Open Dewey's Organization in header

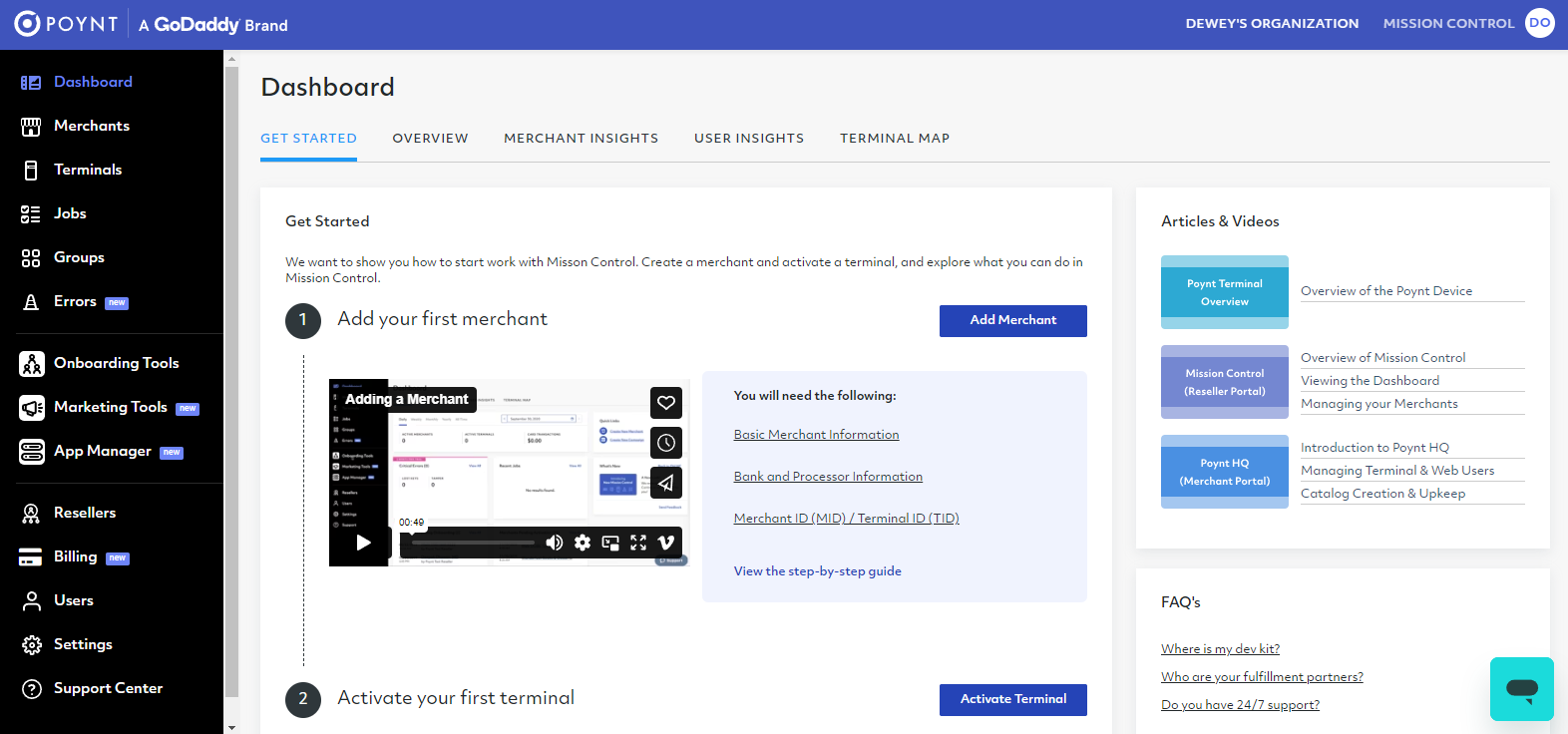(1272, 24)
